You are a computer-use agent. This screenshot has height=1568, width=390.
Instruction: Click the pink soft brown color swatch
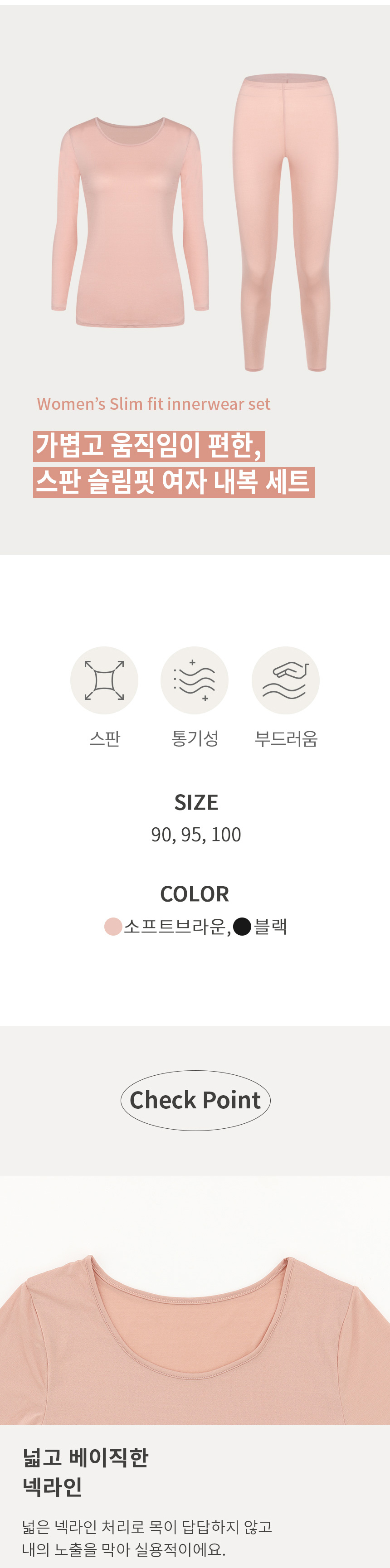(x=113, y=927)
